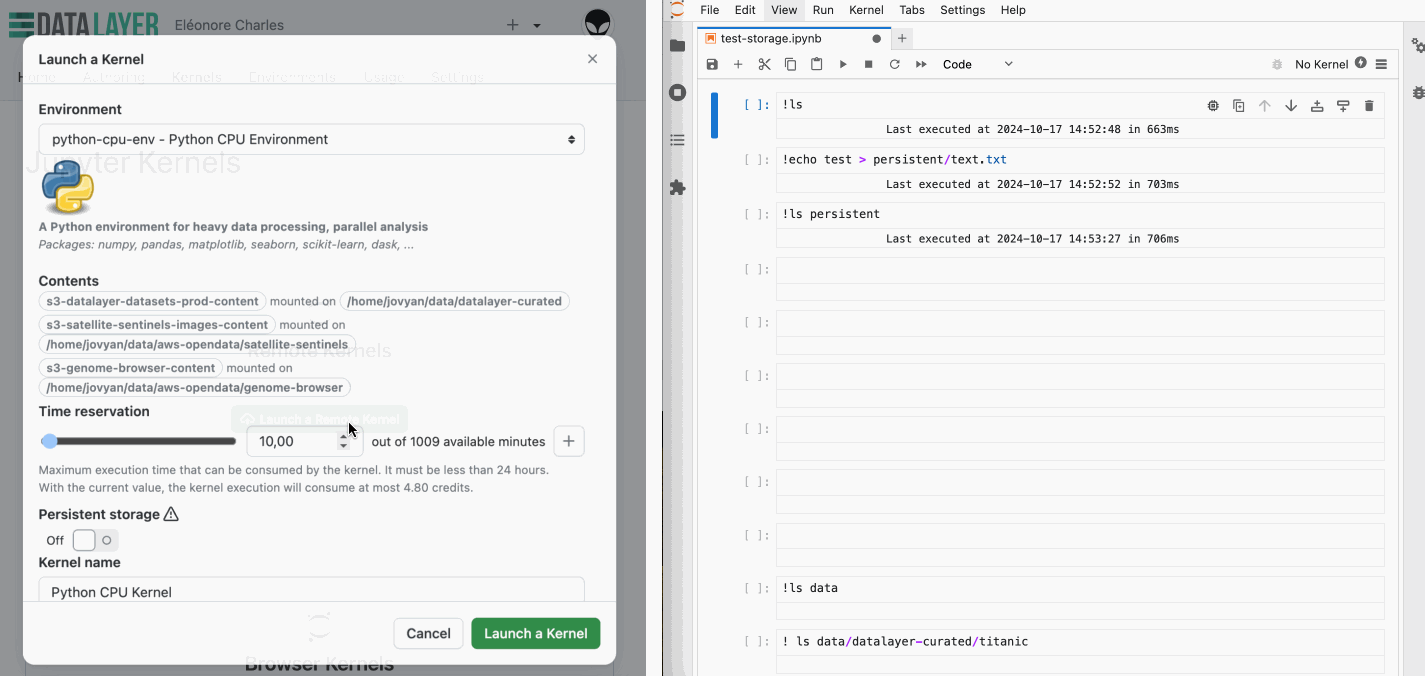The image size is (1425, 676).
Task: Close the test-storage.ipynb tab via its dot
Action: (876, 39)
